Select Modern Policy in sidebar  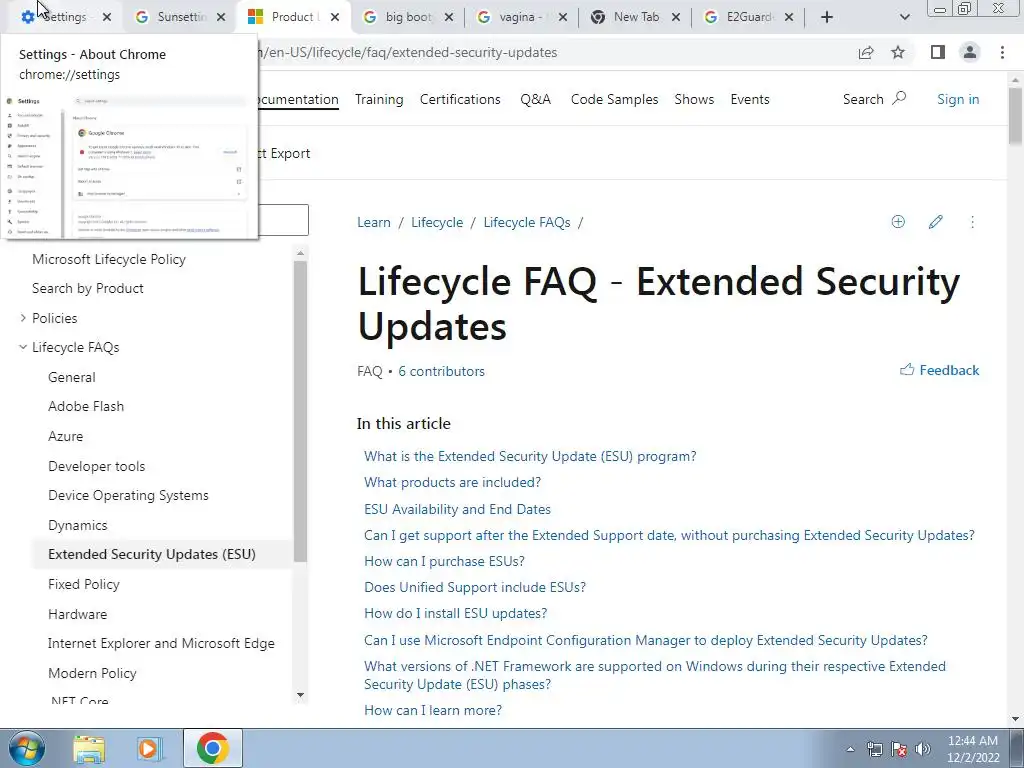pyautogui.click(x=92, y=673)
